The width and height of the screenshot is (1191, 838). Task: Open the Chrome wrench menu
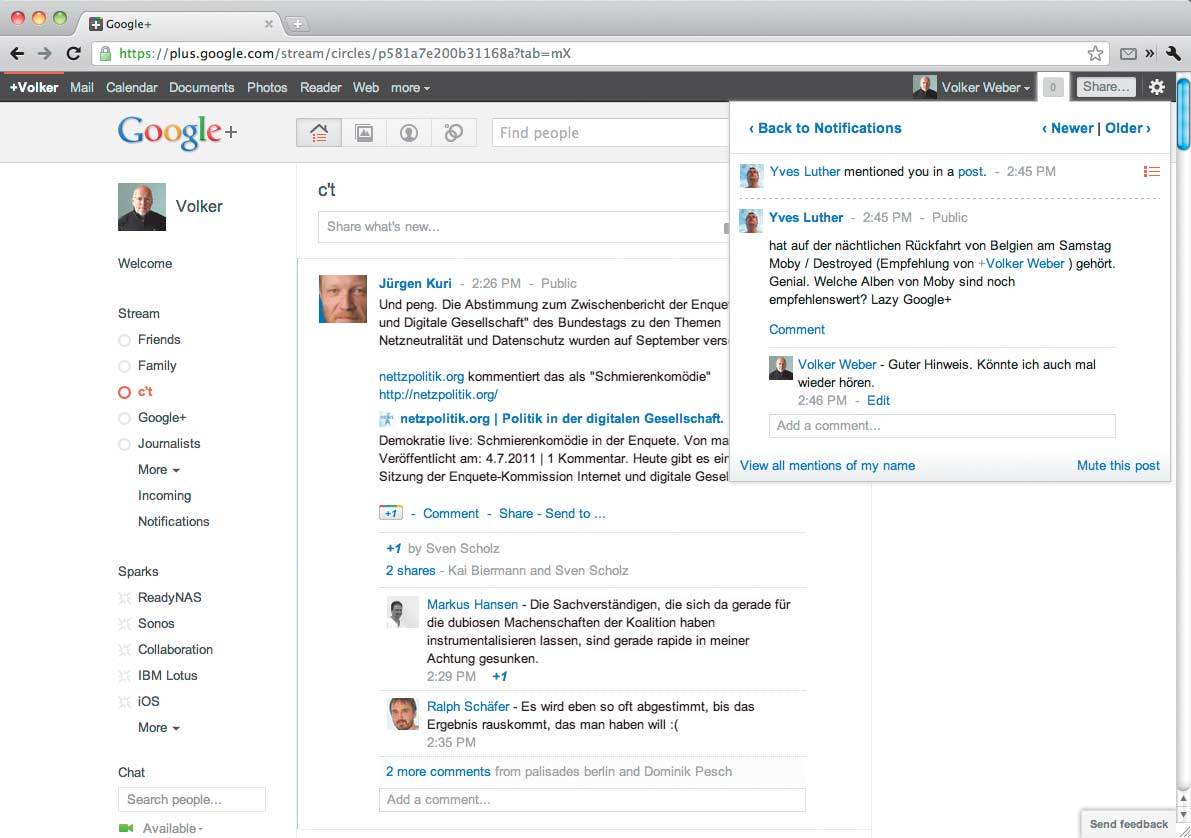pyautogui.click(x=1173, y=53)
